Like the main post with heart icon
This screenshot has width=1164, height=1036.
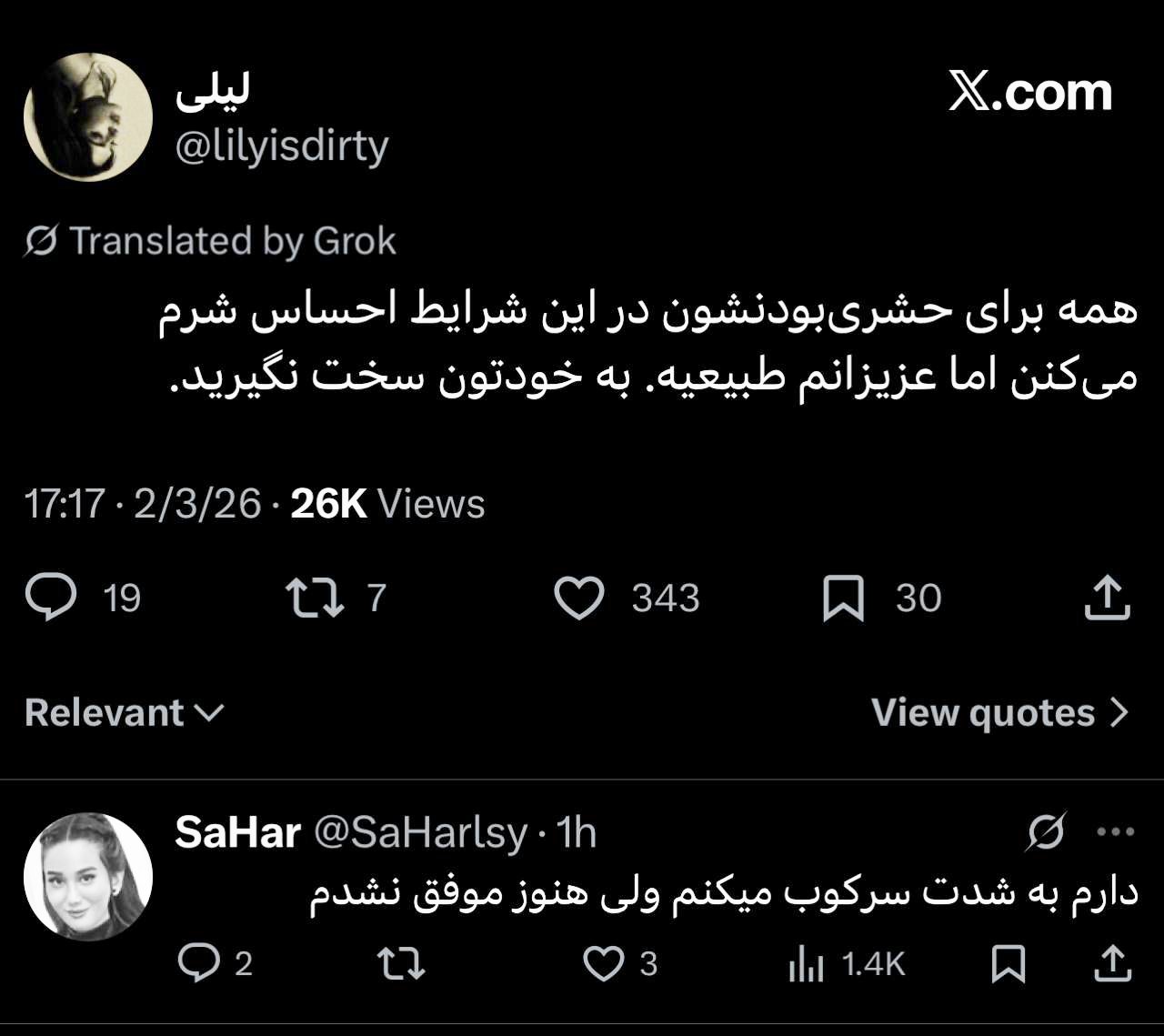(x=579, y=598)
